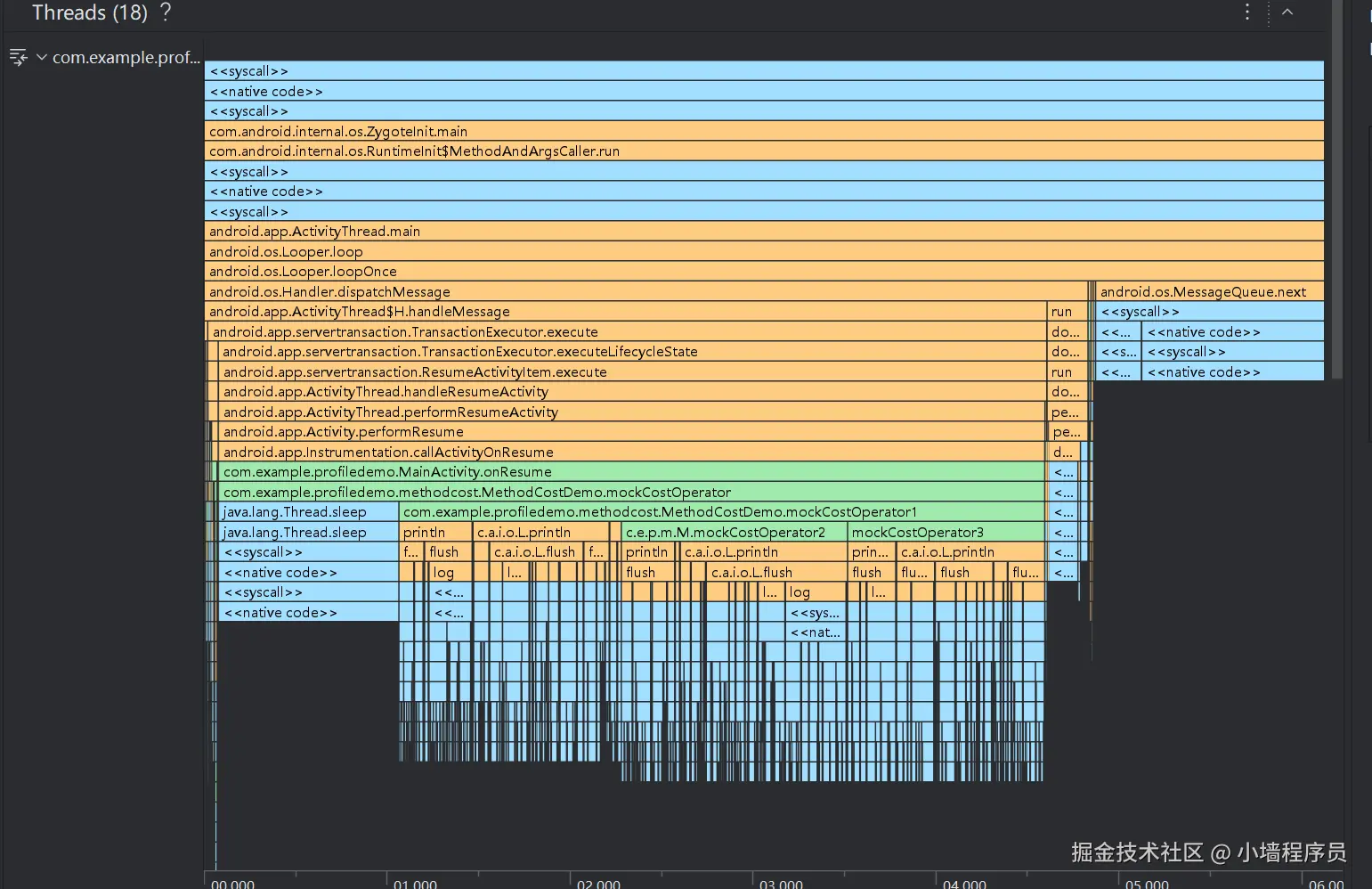Select println frame under mockCostOperator2
The height and width of the screenshot is (889, 1372).
649,552
